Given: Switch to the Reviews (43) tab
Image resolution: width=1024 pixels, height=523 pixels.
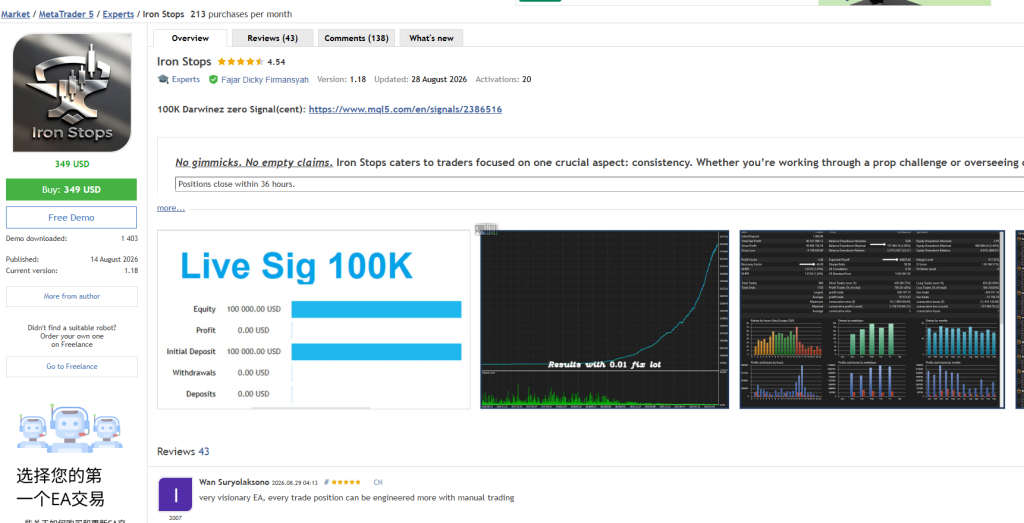Looking at the screenshot, I should tap(272, 38).
